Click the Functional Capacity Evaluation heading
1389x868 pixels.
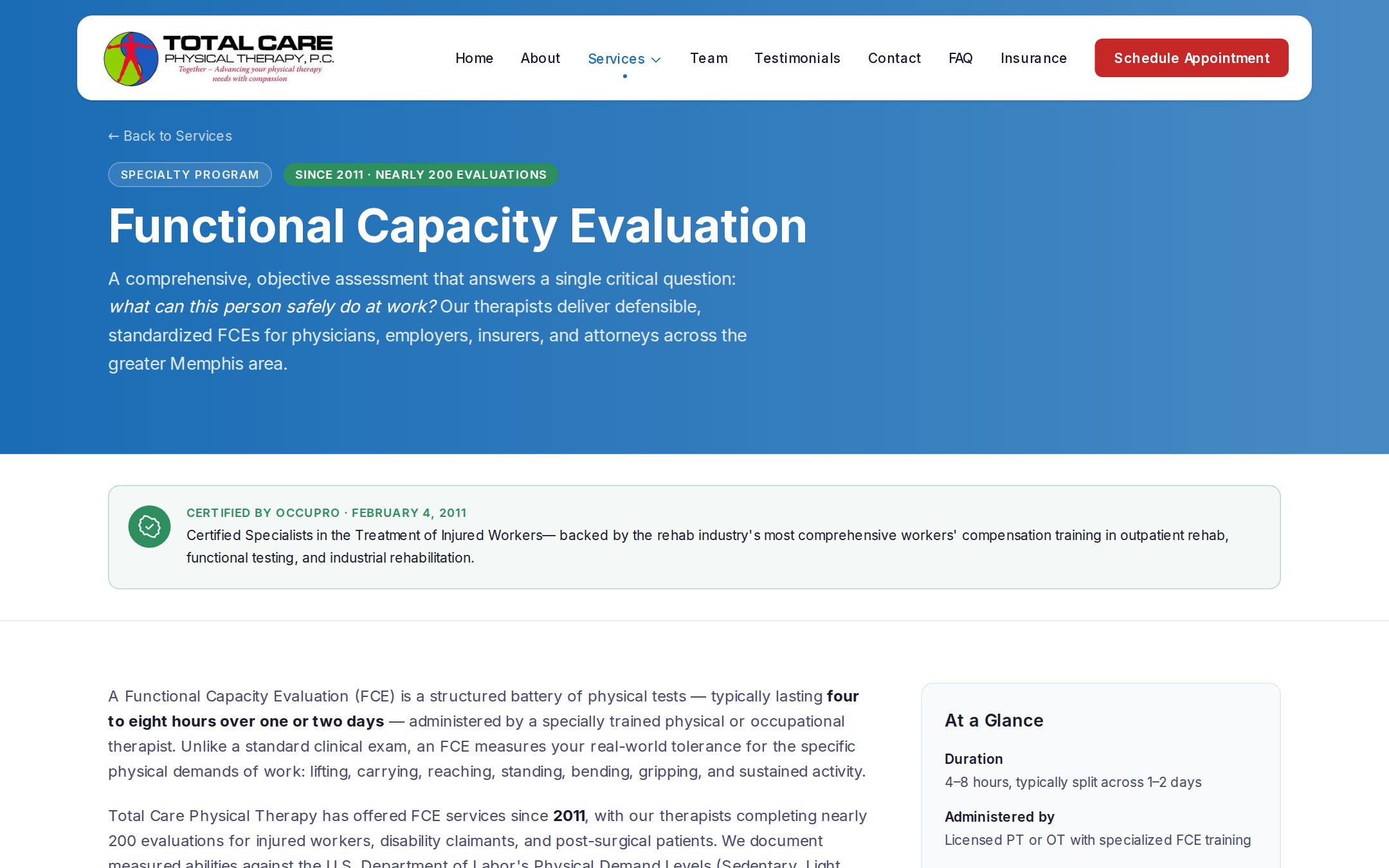click(457, 226)
